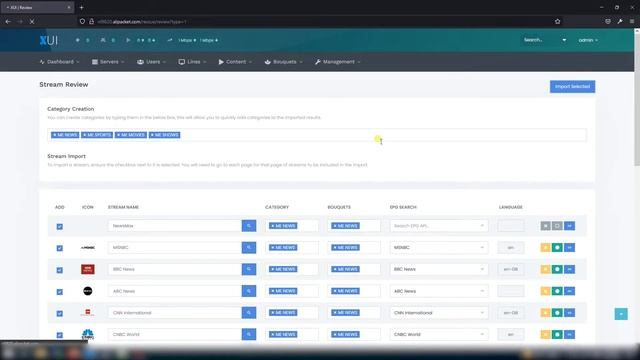Open the Content menu
The width and height of the screenshot is (640, 360).
pyautogui.click(x=235, y=62)
